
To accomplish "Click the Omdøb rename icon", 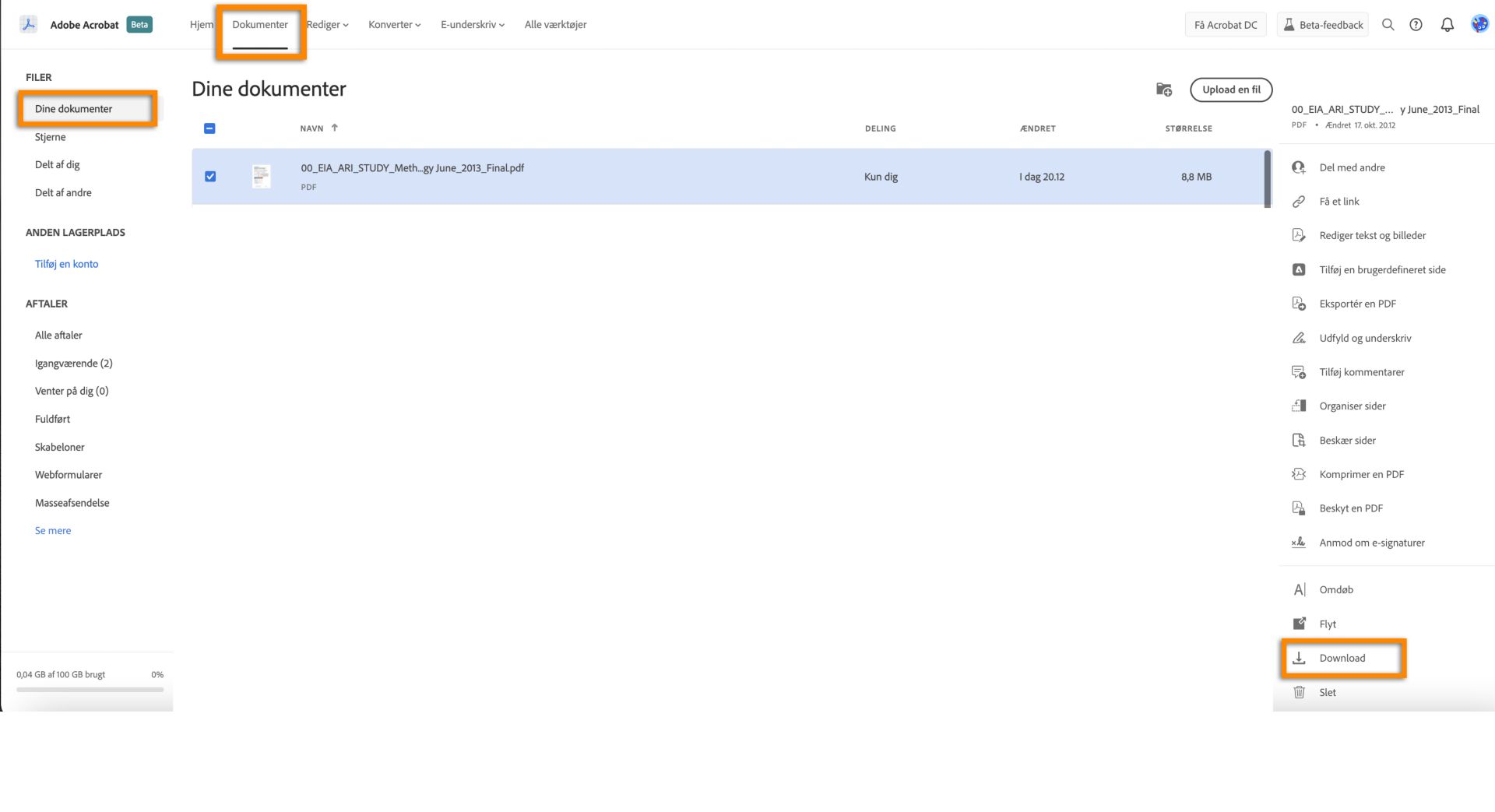I will tap(1299, 589).
